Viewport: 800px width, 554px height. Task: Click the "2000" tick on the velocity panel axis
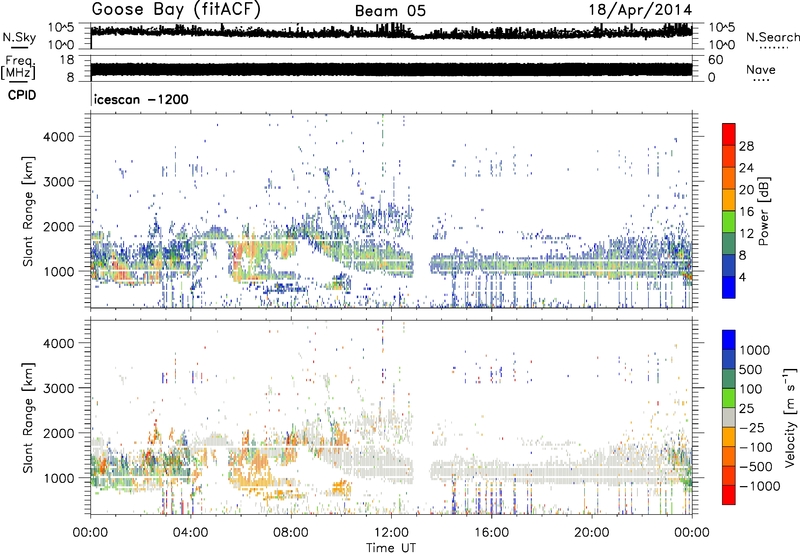click(58, 433)
